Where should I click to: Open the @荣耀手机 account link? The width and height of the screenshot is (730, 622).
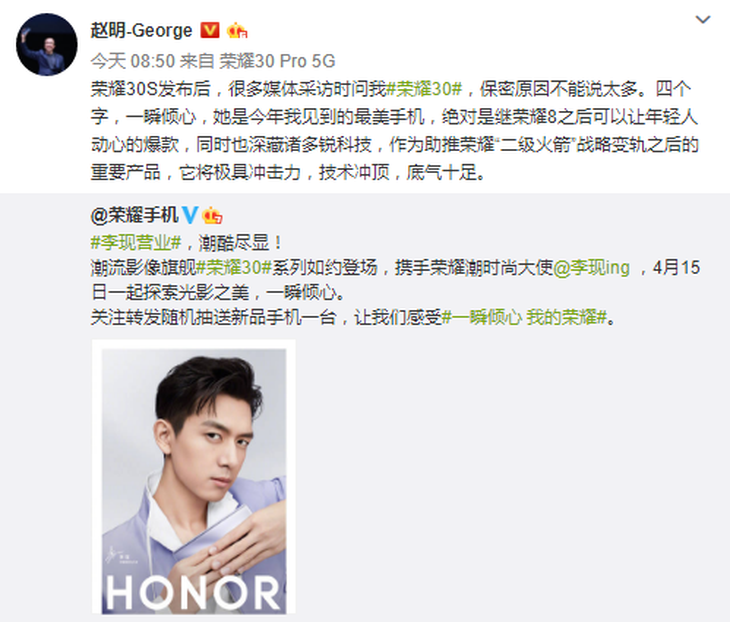coord(135,215)
